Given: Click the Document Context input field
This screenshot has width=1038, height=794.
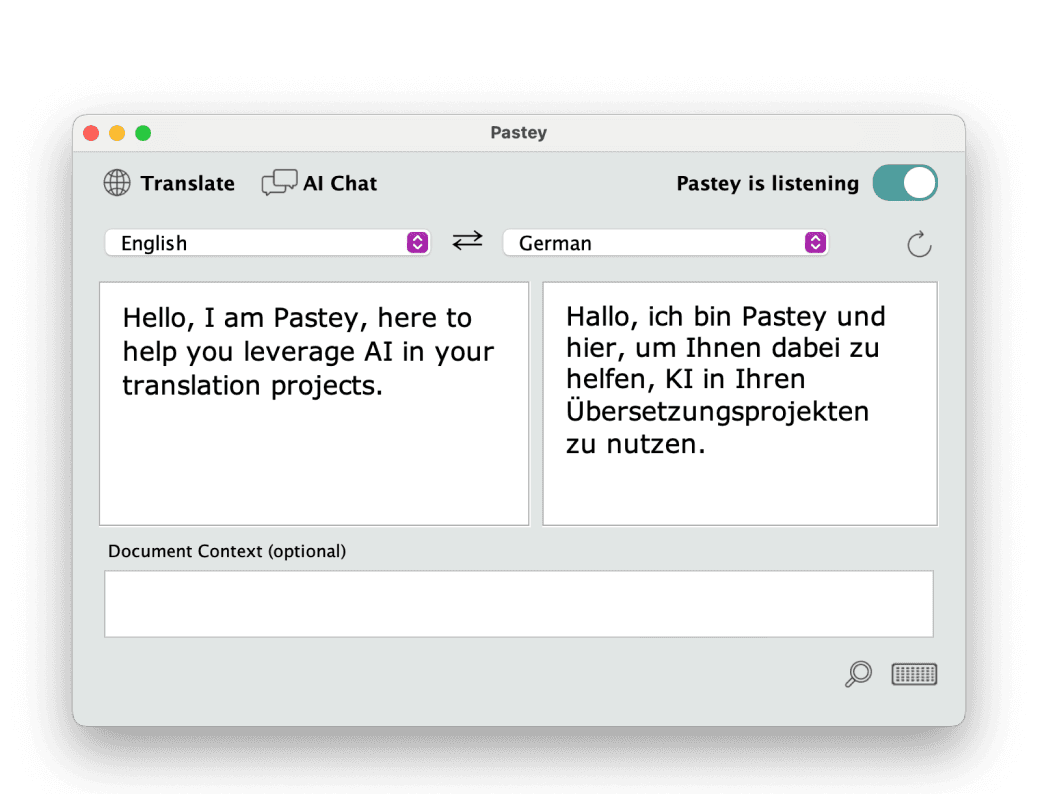Looking at the screenshot, I should pos(518,603).
